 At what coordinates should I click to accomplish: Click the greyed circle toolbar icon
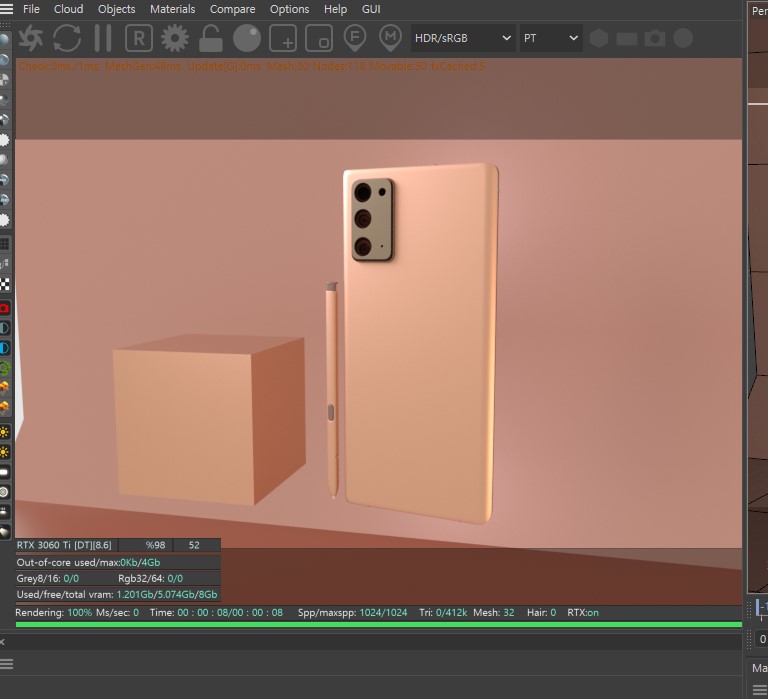coord(683,38)
